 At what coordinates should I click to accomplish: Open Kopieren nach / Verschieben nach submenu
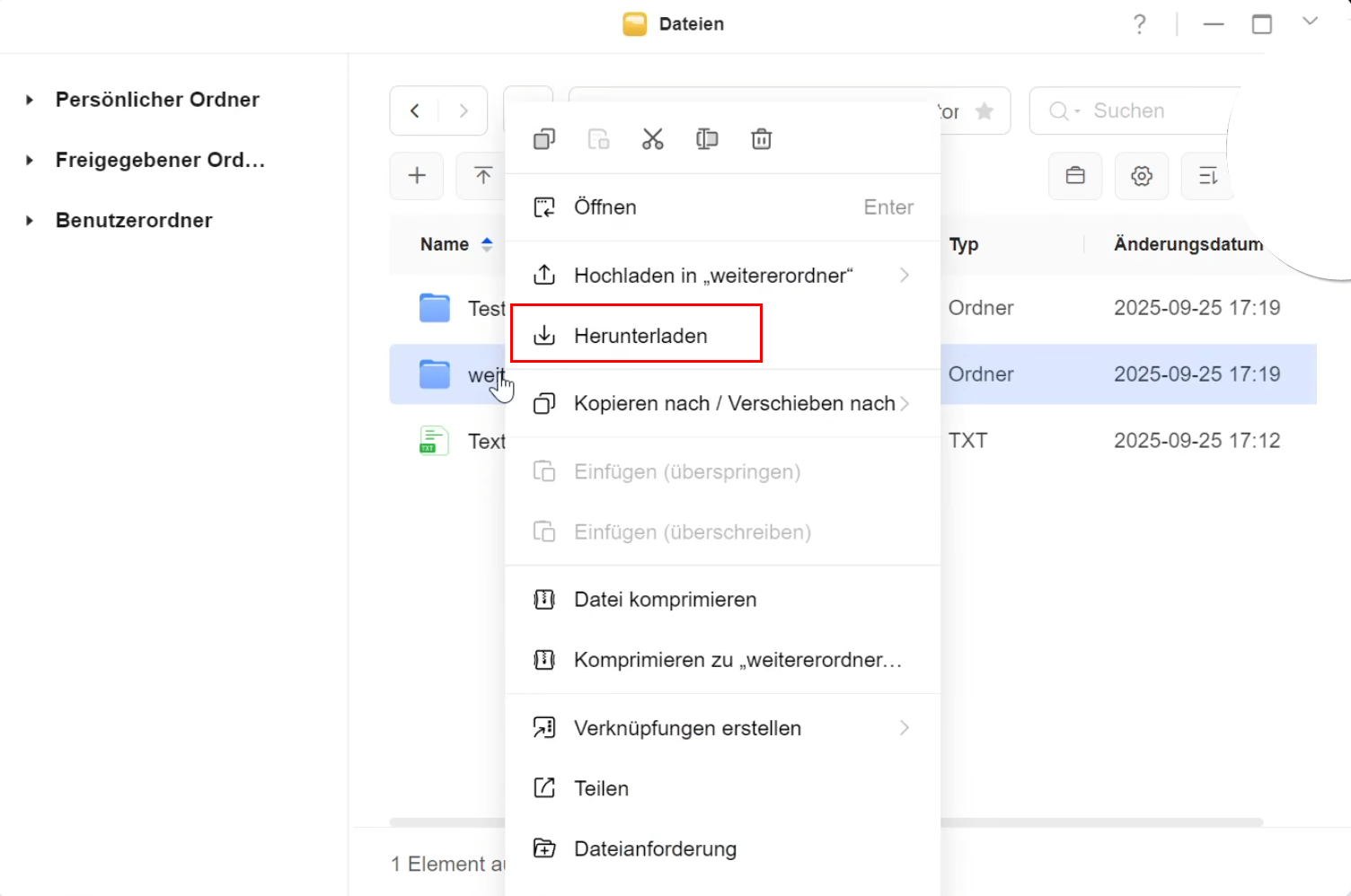tap(723, 404)
